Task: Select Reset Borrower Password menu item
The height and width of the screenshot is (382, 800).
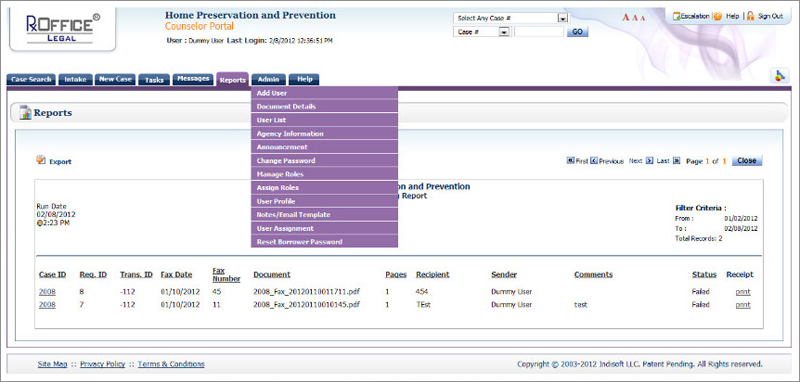Action: coord(324,242)
